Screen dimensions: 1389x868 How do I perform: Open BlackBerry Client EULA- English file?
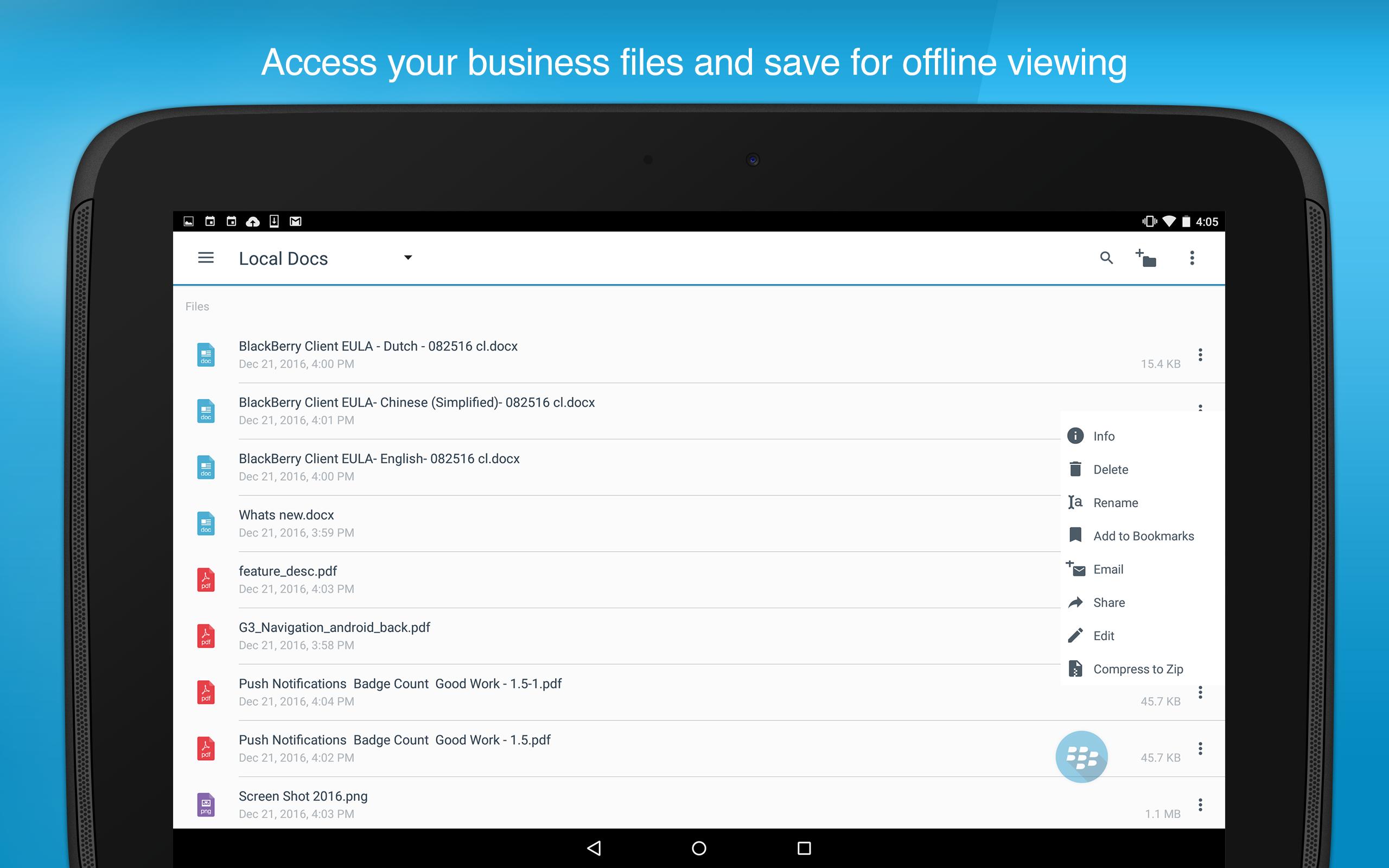[x=617, y=467]
